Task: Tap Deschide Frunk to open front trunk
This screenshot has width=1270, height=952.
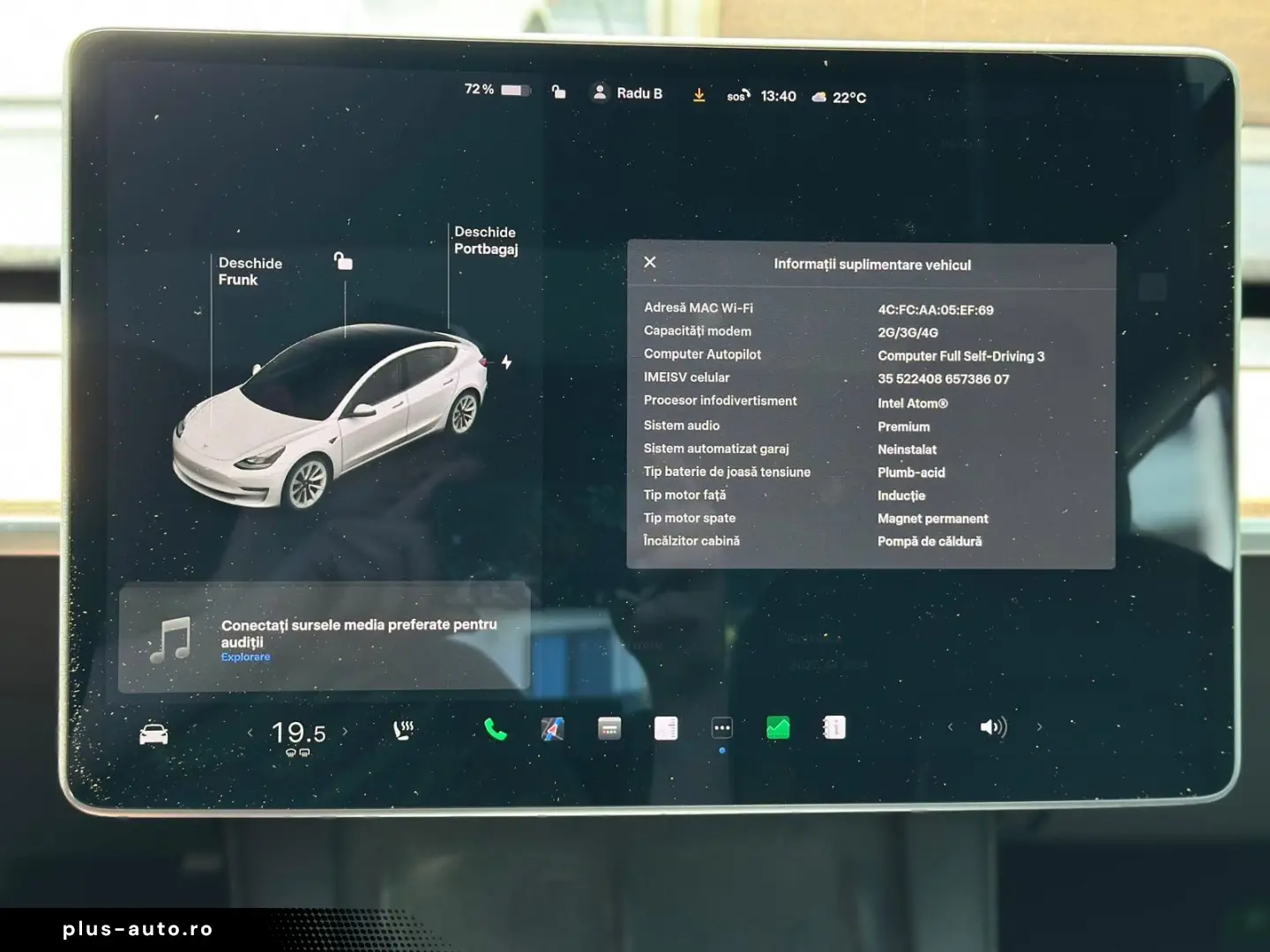Action: click(x=250, y=271)
